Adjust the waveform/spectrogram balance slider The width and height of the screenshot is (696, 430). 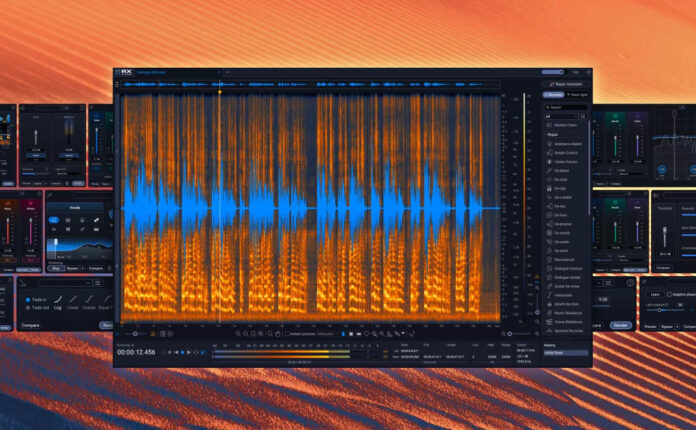pos(135,334)
